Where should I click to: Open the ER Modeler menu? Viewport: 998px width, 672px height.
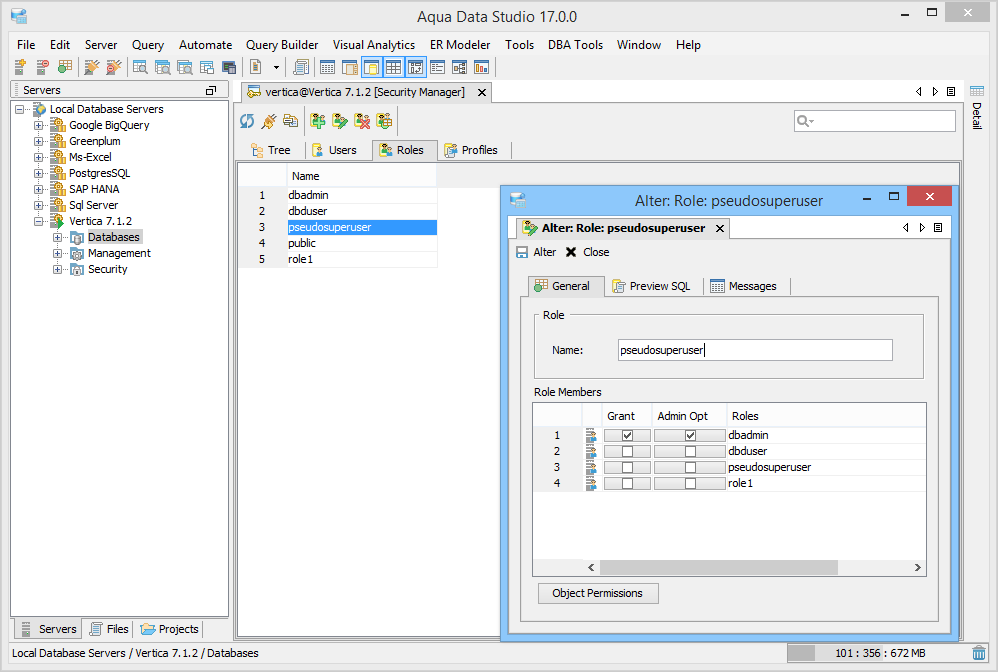point(460,45)
